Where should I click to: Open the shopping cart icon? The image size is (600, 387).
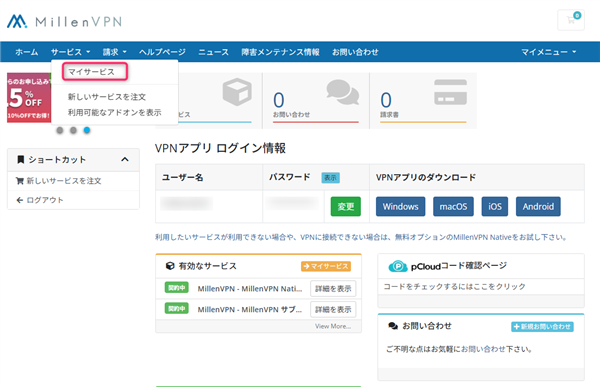[x=571, y=20]
